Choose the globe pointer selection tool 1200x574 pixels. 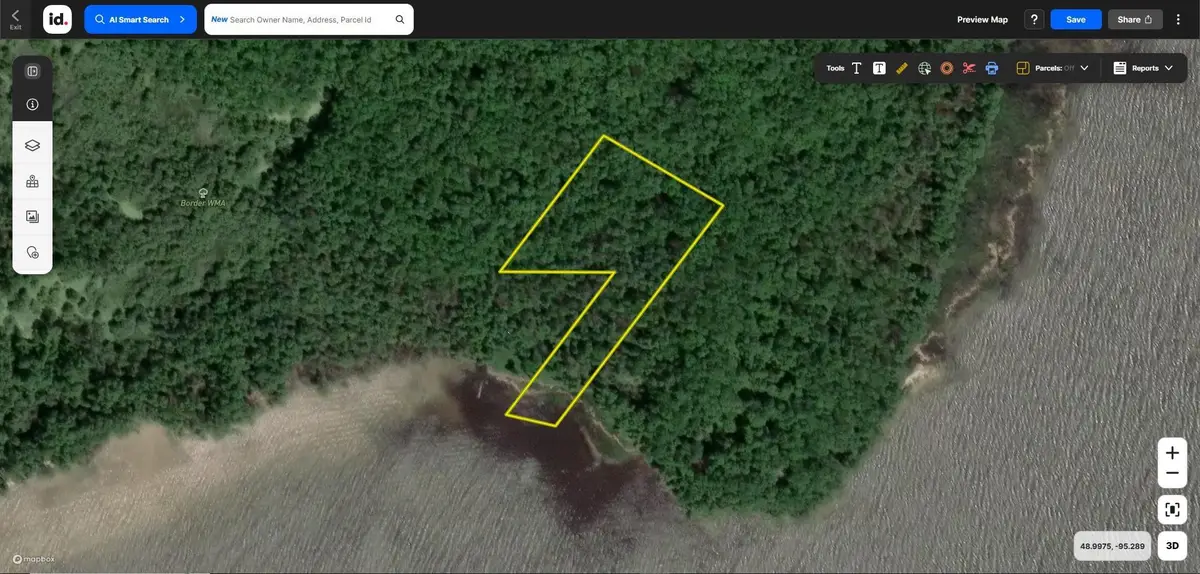point(925,68)
